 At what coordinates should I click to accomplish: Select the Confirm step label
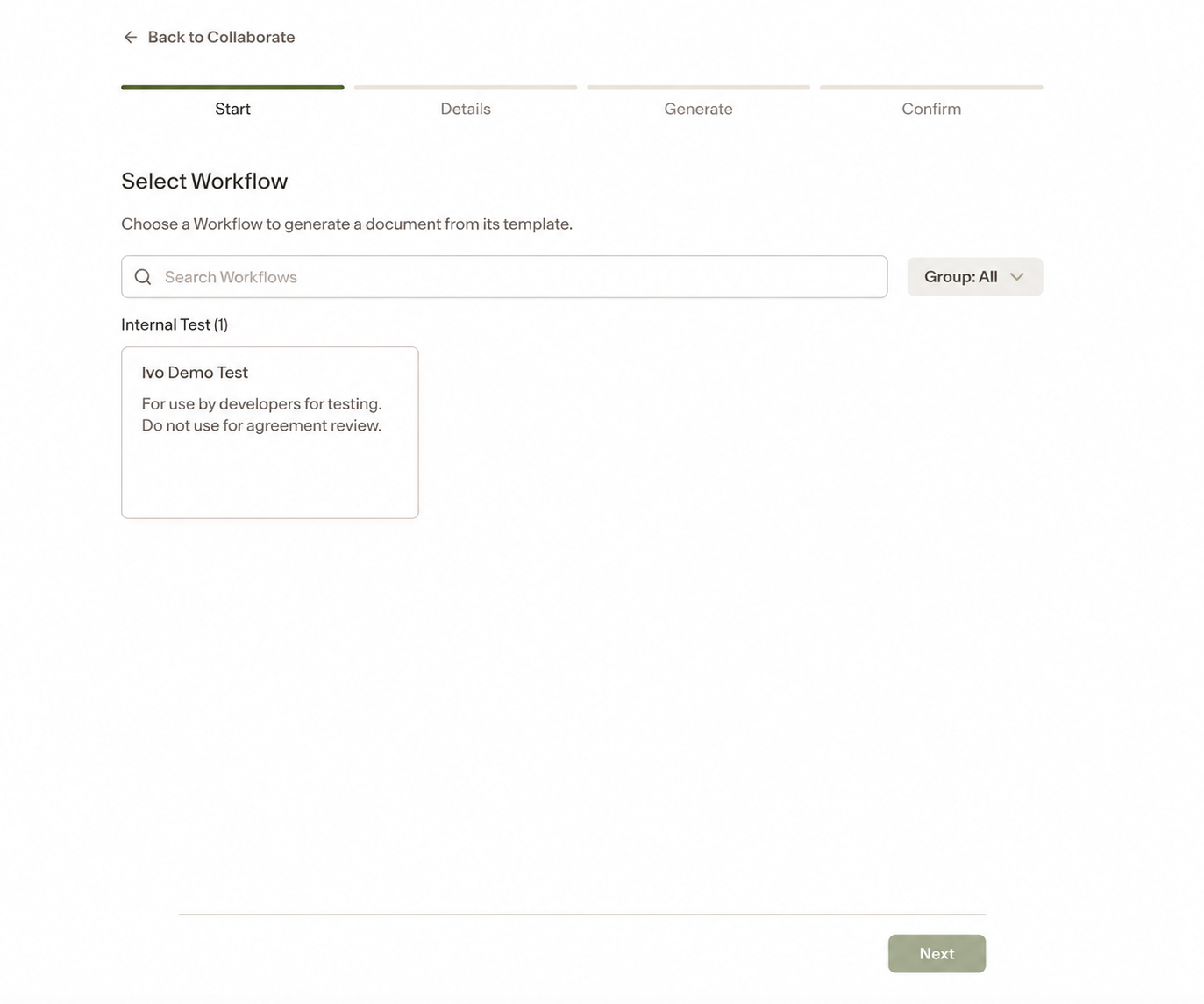(x=931, y=109)
